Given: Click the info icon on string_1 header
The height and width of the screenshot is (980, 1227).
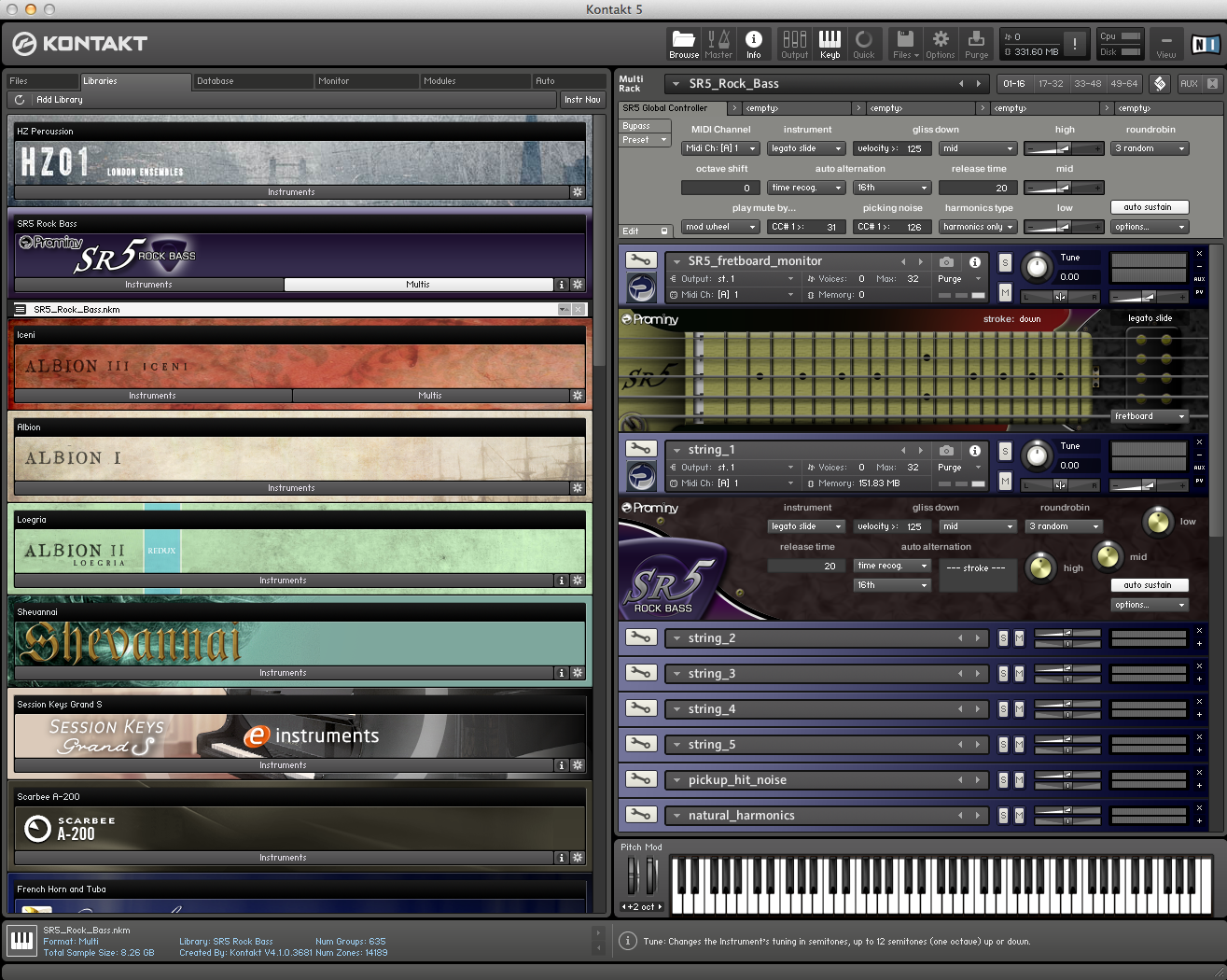Looking at the screenshot, I should pyautogui.click(x=974, y=451).
